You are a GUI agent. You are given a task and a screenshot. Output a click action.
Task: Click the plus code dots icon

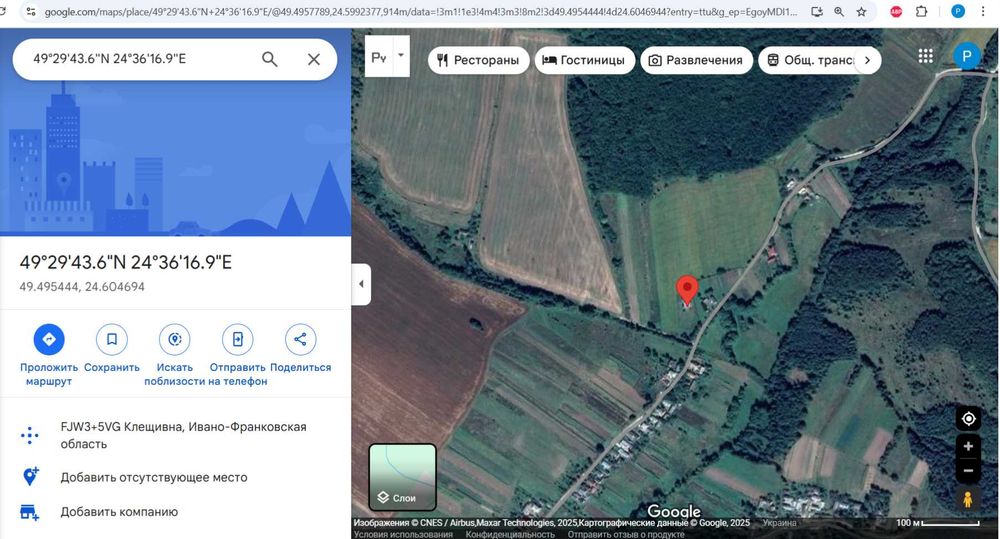(x=30, y=436)
